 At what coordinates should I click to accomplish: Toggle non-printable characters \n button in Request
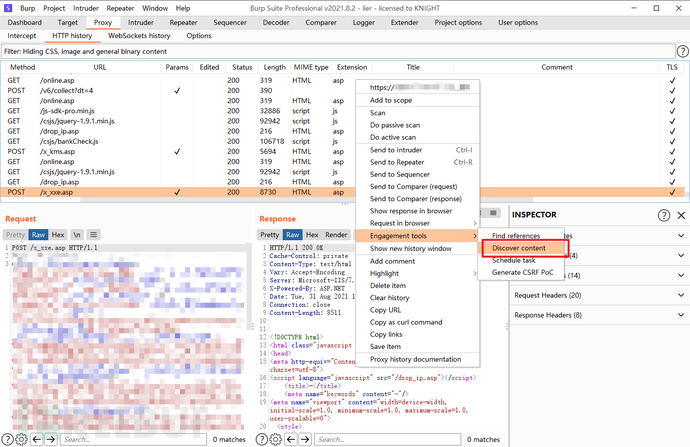(77, 235)
